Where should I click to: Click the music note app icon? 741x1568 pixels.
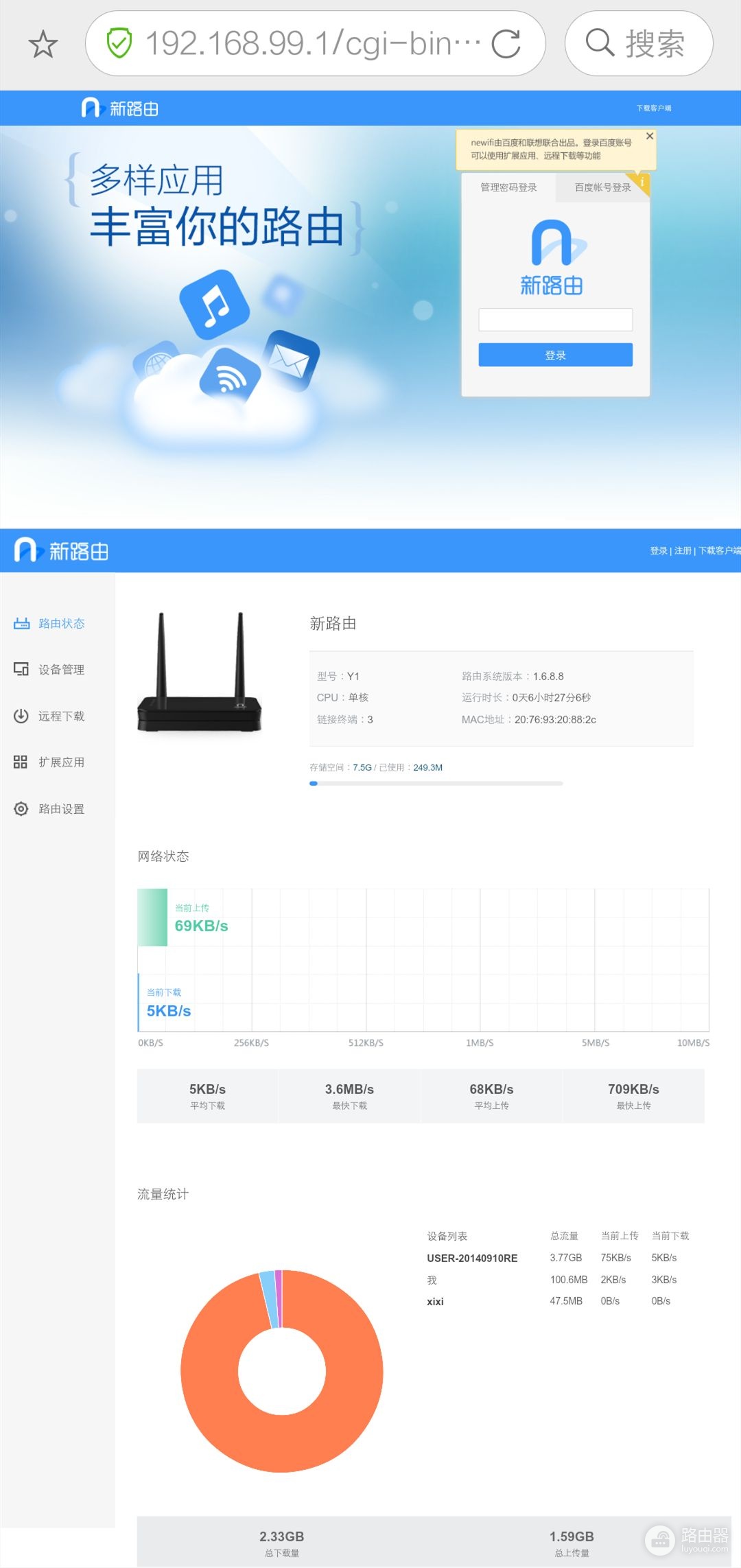tap(215, 305)
